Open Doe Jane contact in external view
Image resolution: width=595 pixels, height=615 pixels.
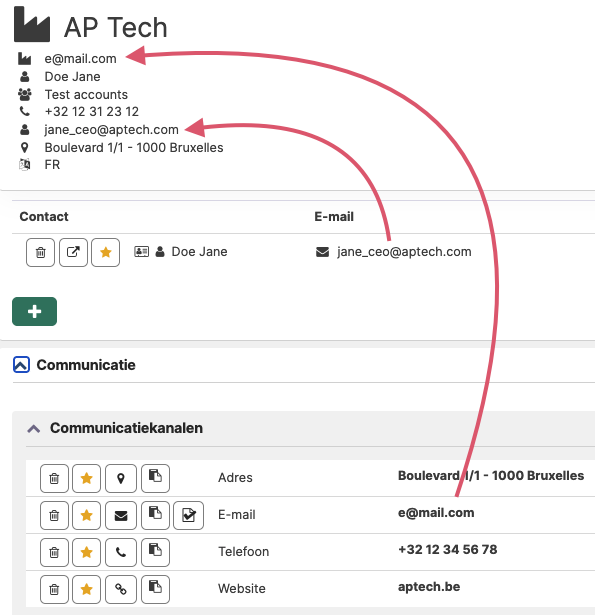(x=73, y=253)
